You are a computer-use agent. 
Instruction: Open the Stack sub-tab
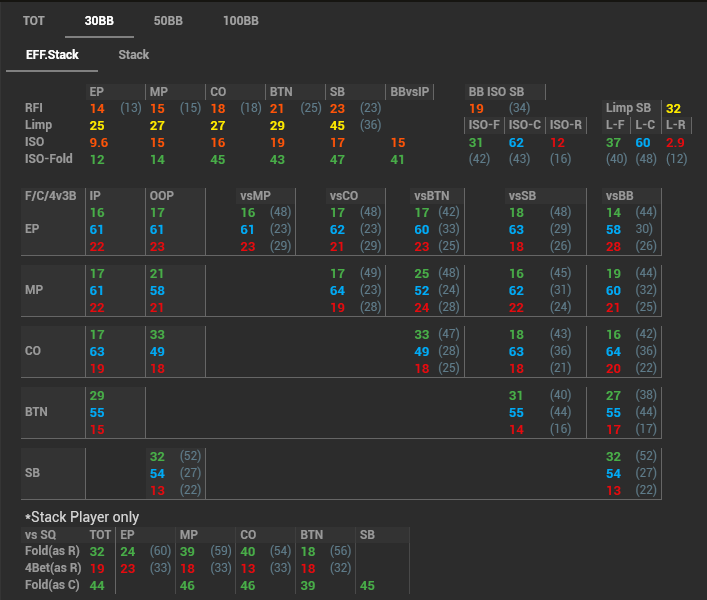click(133, 55)
